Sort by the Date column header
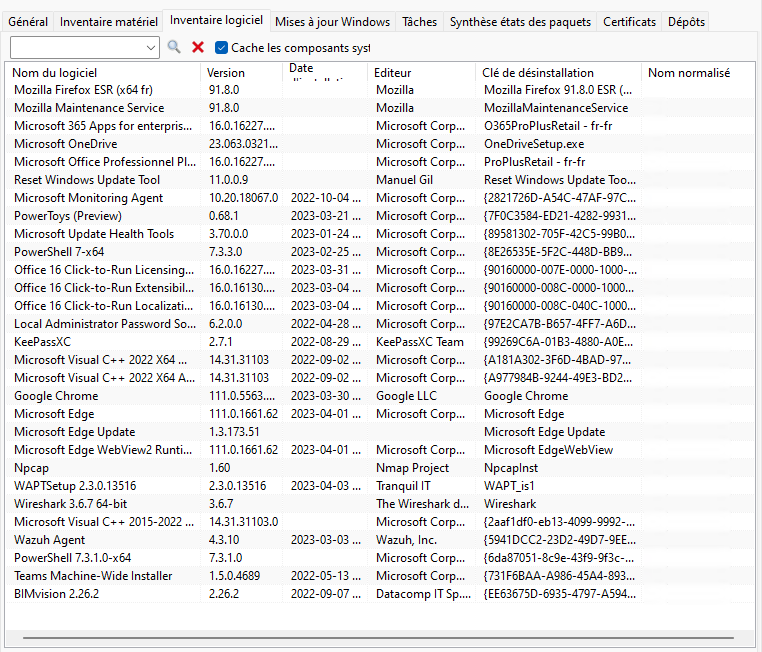 325,71
